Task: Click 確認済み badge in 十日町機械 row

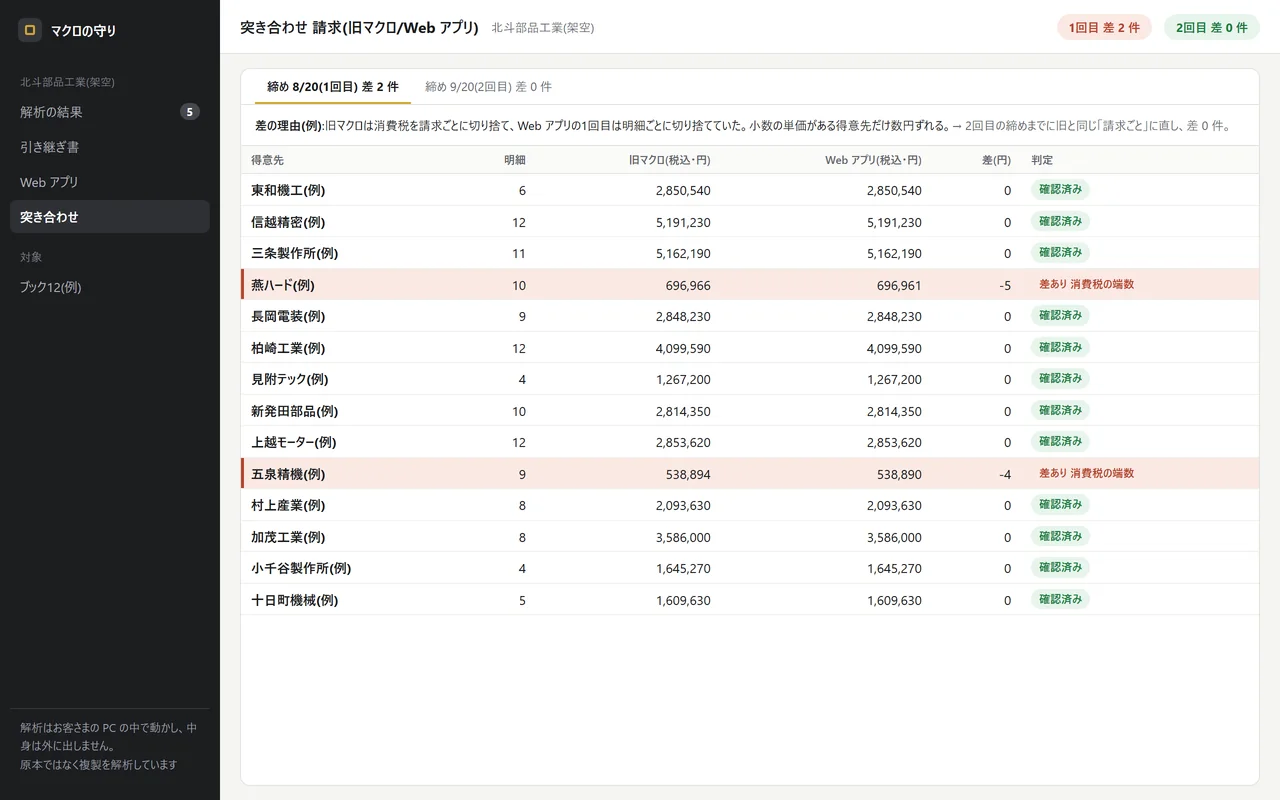Action: [1060, 599]
